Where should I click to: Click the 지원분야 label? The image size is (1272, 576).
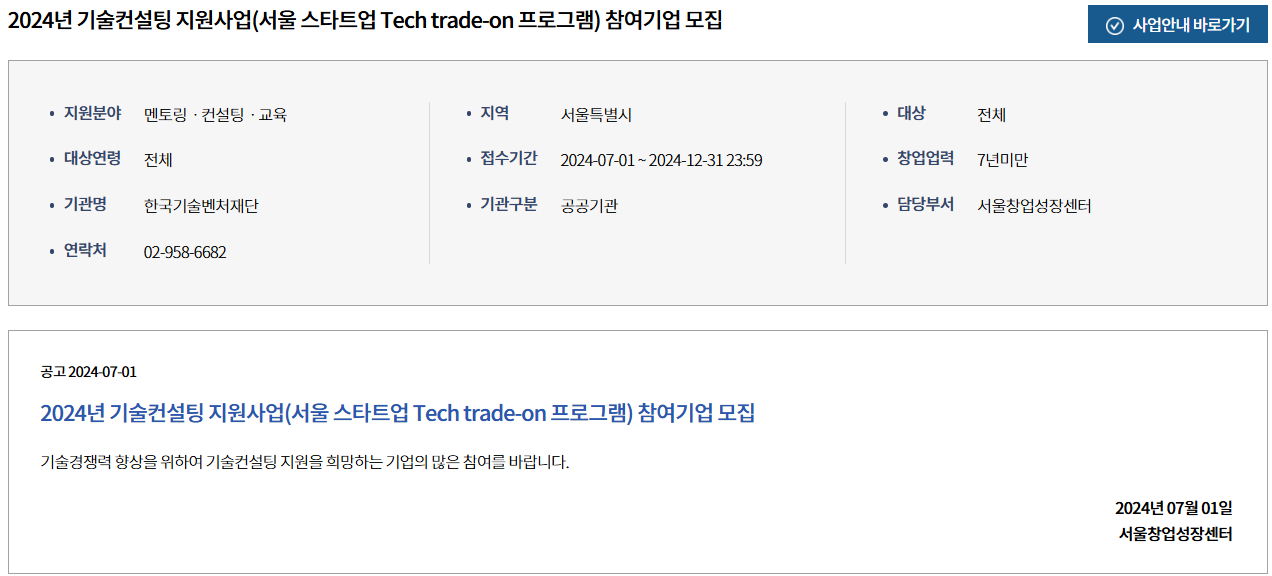tap(92, 113)
